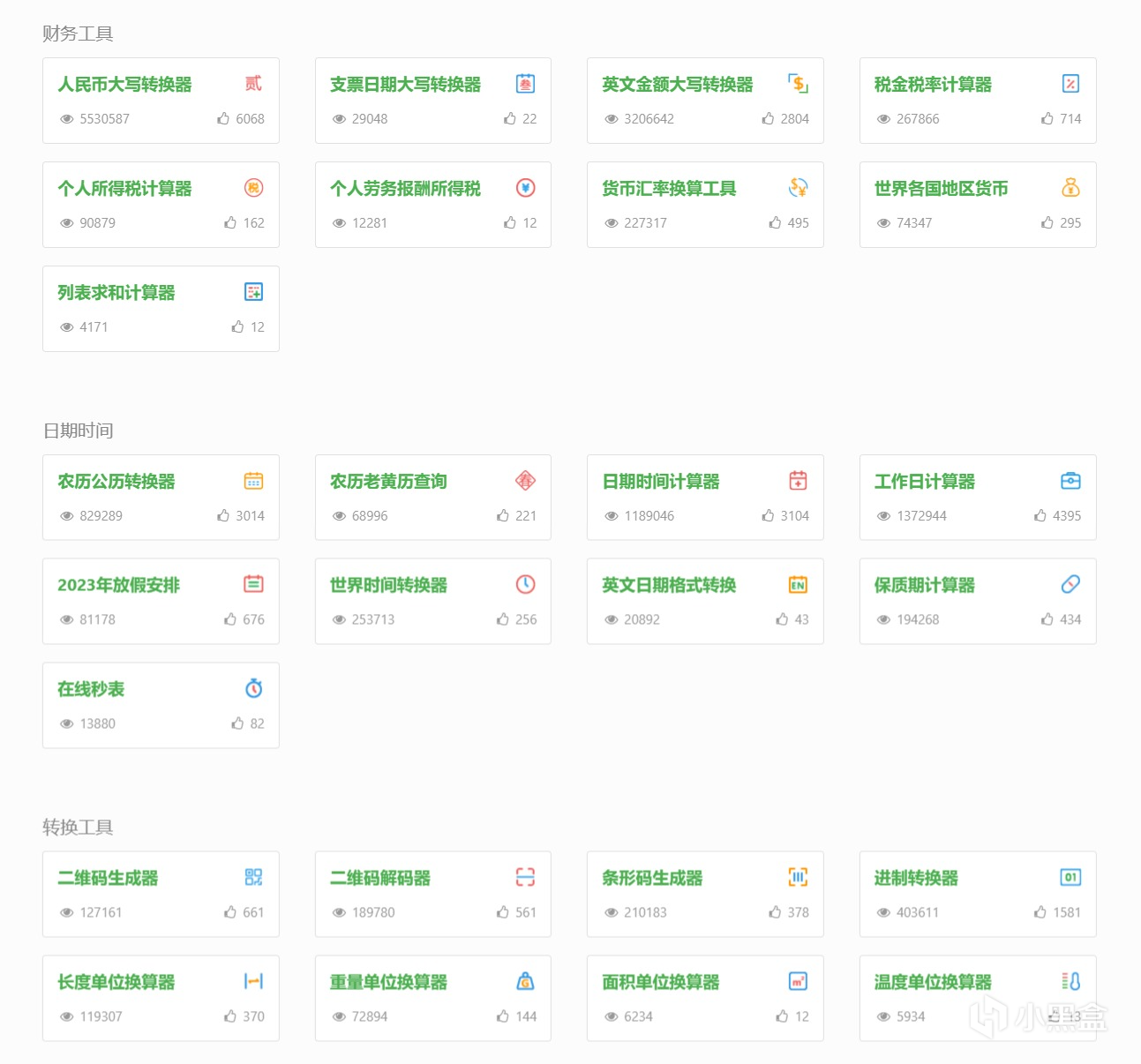Click thumbs-up icon beside 221 on 农历老黄历查询
Screen dimensions: 1141x1064
coord(503,515)
